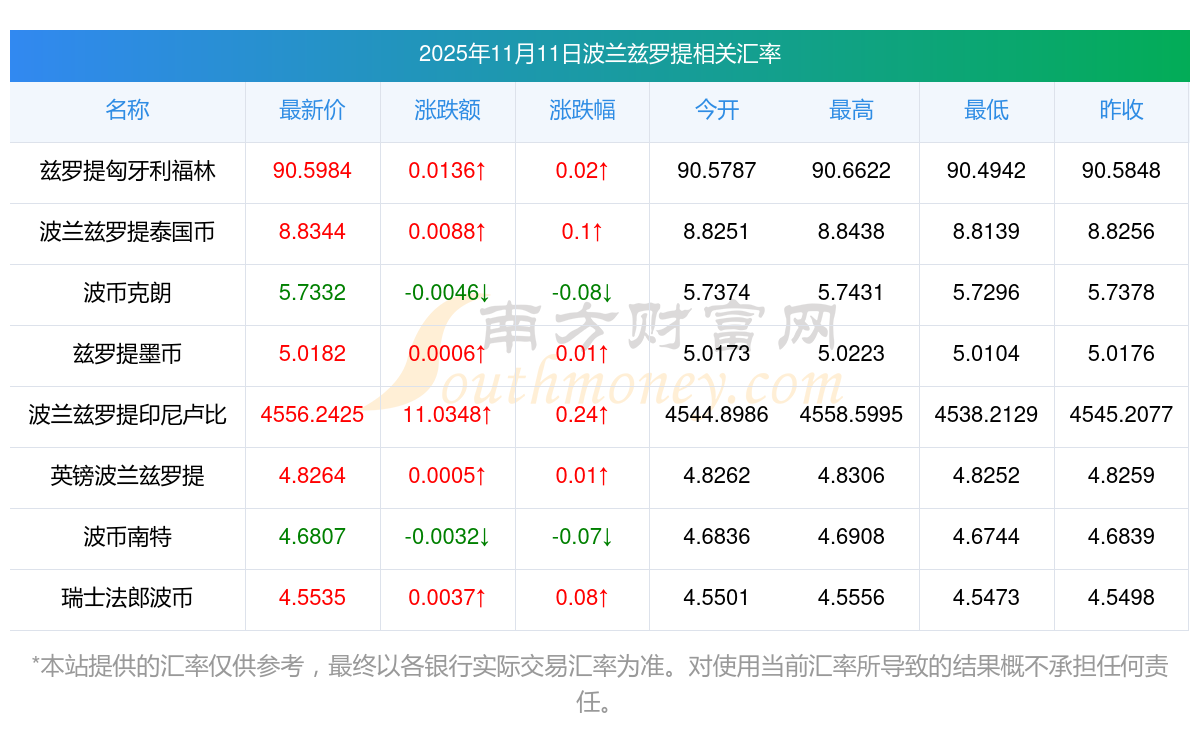Select previous close 5.7378

click(1121, 293)
